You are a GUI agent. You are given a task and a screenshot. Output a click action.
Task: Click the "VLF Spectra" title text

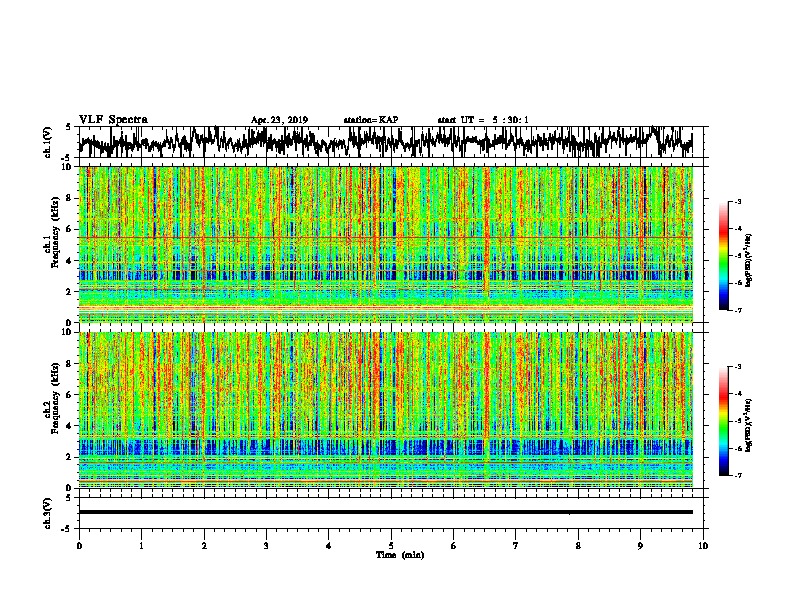point(113,120)
